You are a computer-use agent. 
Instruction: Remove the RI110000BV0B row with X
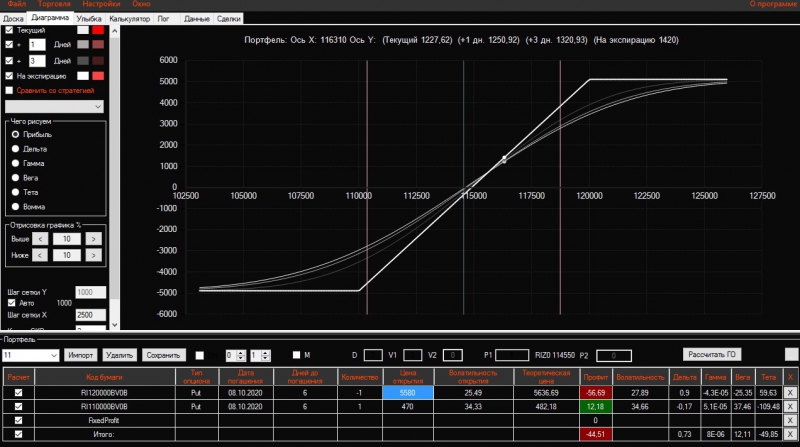(x=790, y=407)
